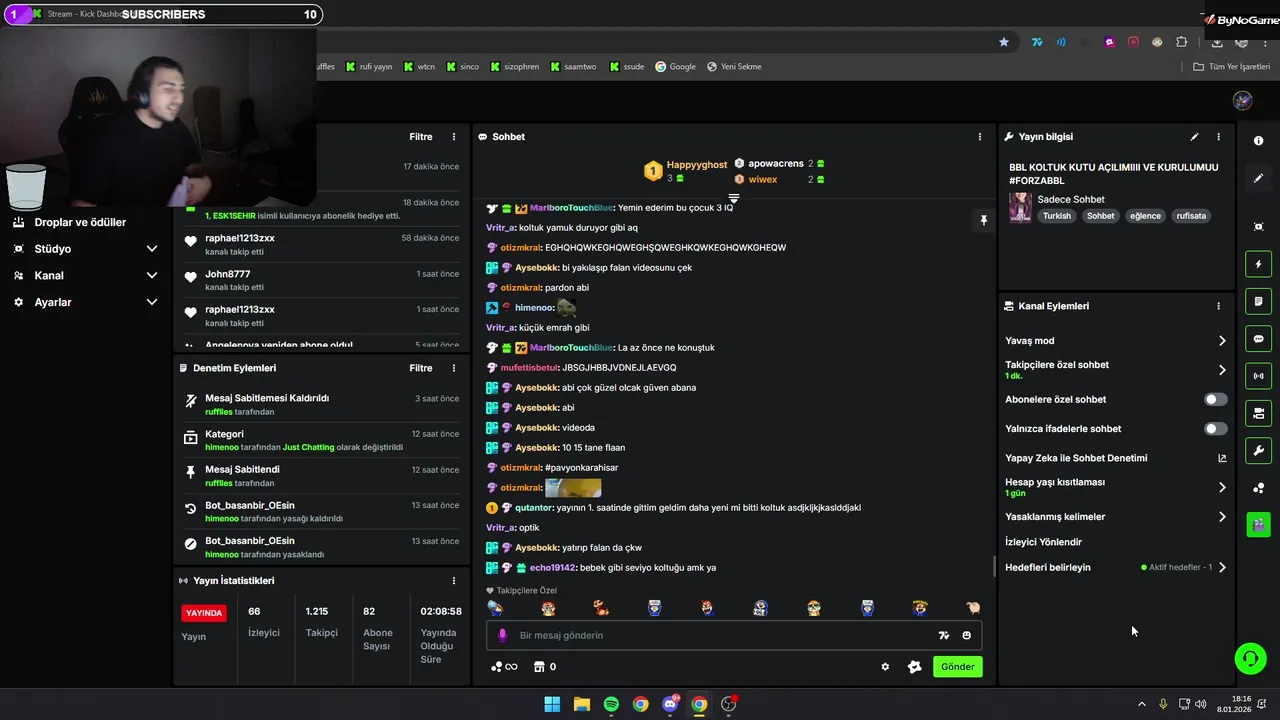Click the pin icon in chat panel
The image size is (1280, 720).
[x=983, y=220]
